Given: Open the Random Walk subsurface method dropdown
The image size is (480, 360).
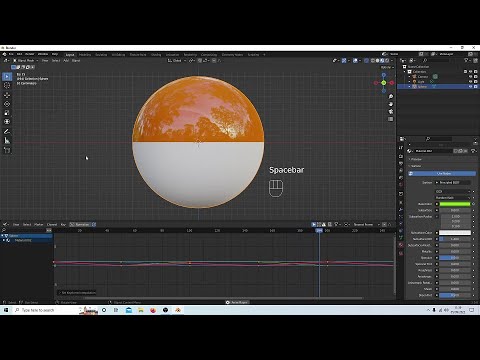Looking at the screenshot, I should pos(453,198).
